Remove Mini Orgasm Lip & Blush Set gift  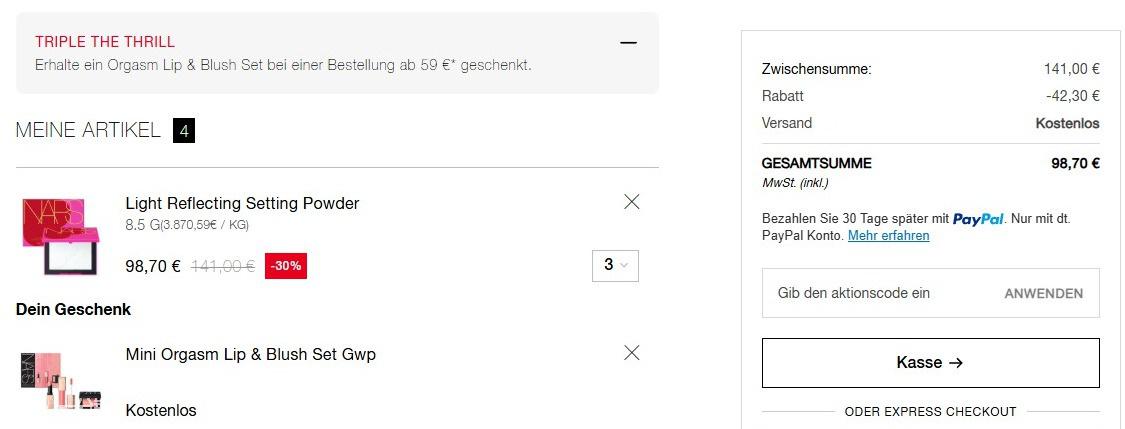(631, 352)
